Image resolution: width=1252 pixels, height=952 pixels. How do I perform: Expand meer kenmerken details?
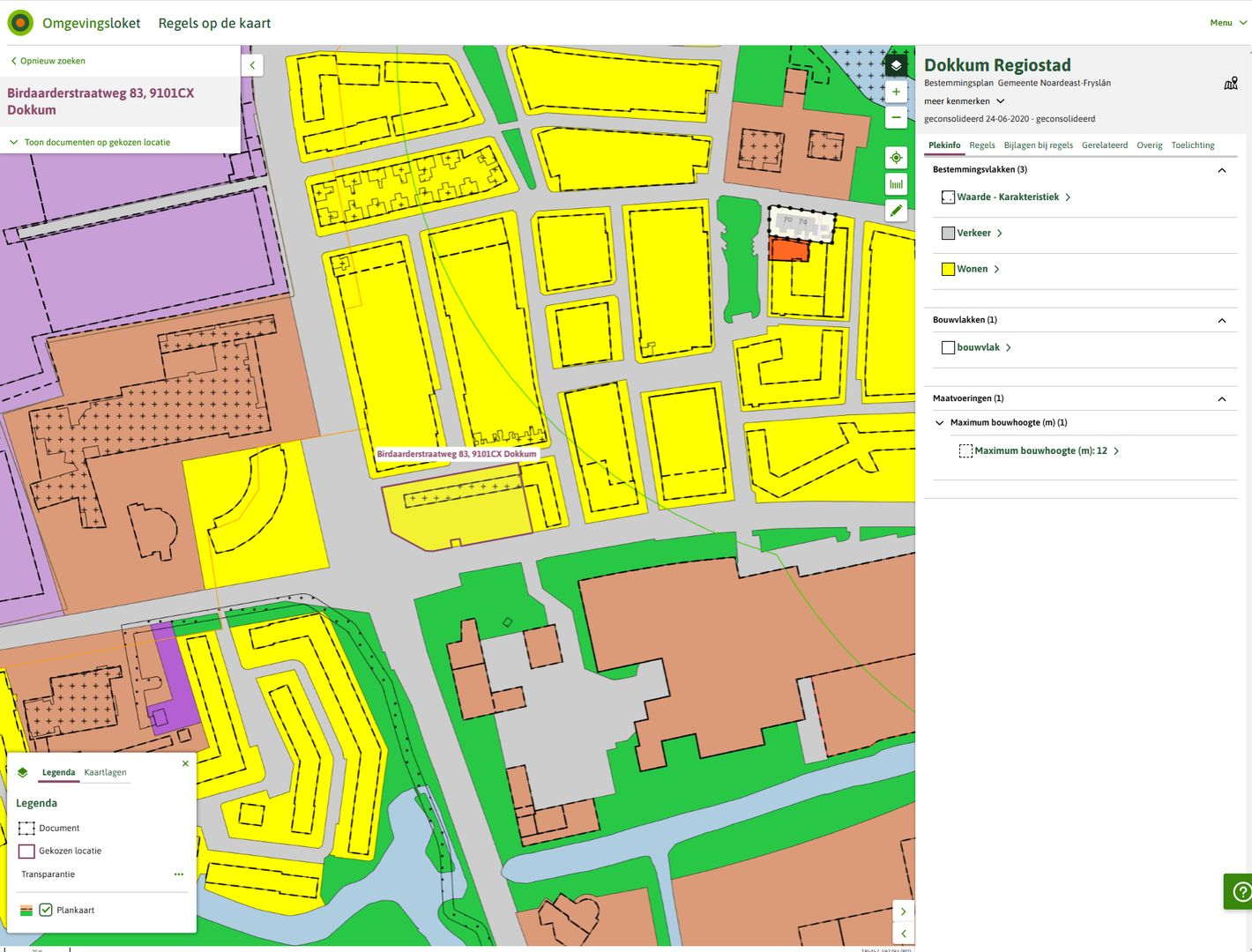click(964, 101)
